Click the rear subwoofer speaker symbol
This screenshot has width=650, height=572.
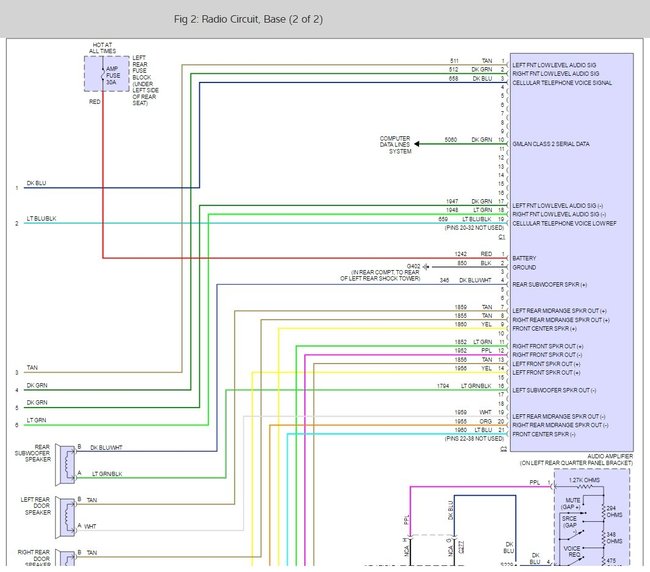[66, 464]
